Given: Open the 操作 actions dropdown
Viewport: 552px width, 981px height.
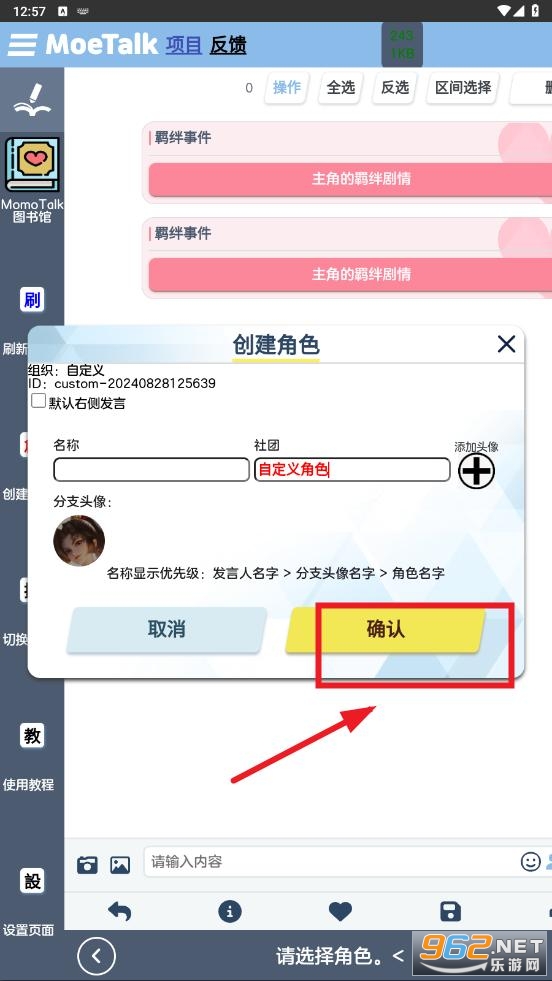Looking at the screenshot, I should (x=287, y=88).
